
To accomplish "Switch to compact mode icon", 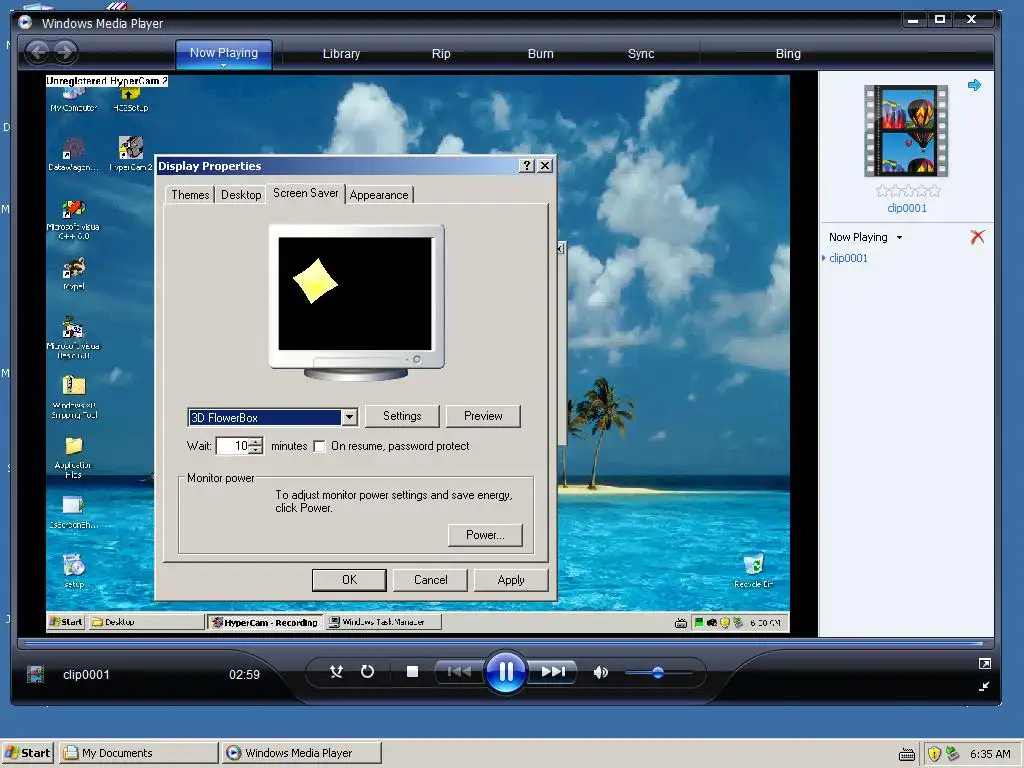I will point(985,686).
